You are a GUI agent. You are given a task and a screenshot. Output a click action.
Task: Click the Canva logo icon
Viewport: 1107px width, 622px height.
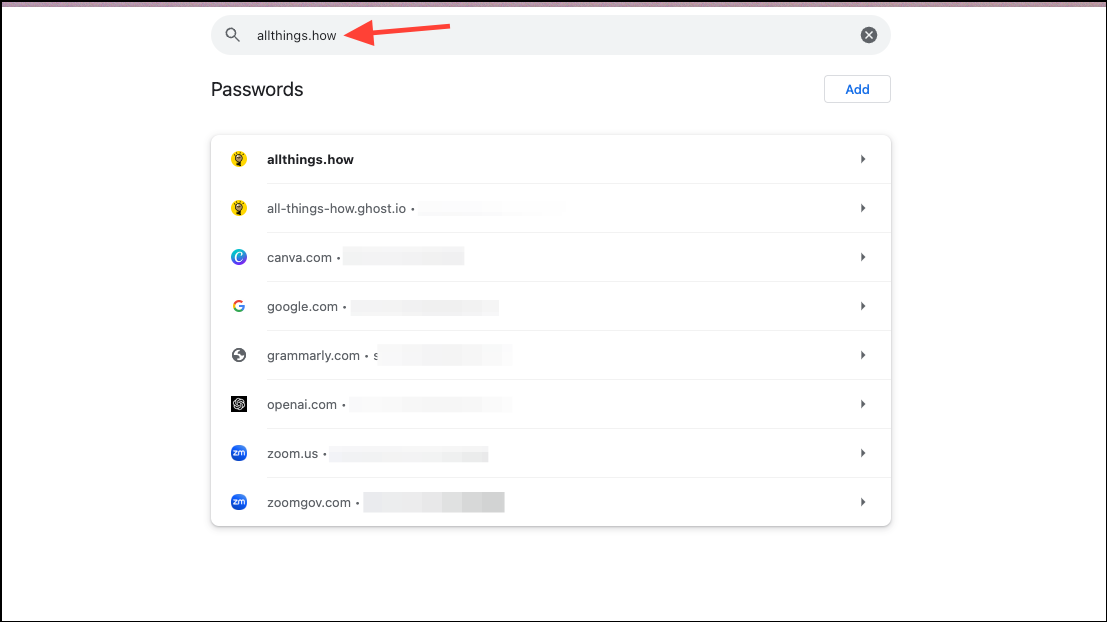pyautogui.click(x=239, y=257)
